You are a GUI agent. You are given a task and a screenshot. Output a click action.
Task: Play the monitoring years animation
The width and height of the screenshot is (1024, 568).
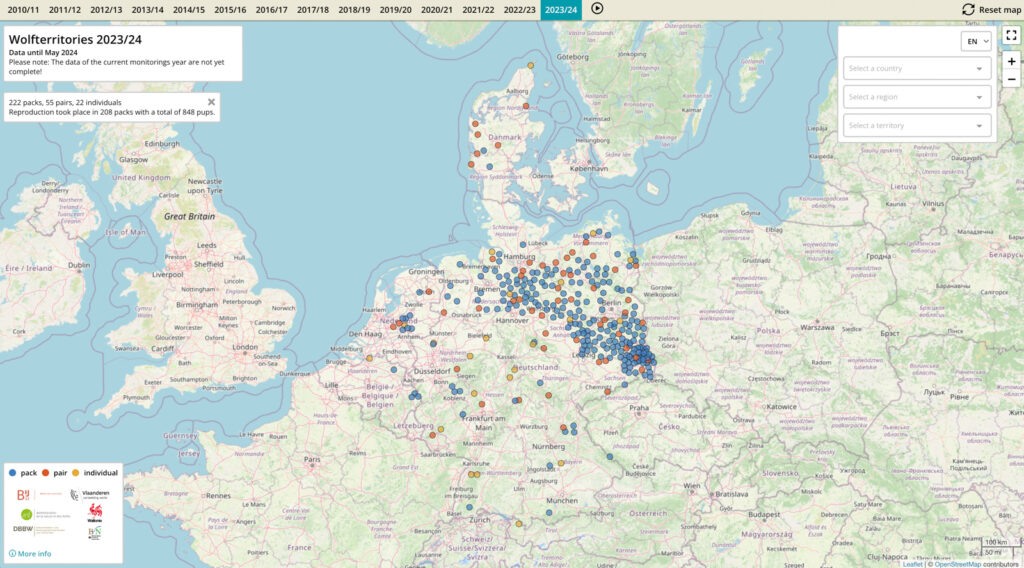point(597,8)
